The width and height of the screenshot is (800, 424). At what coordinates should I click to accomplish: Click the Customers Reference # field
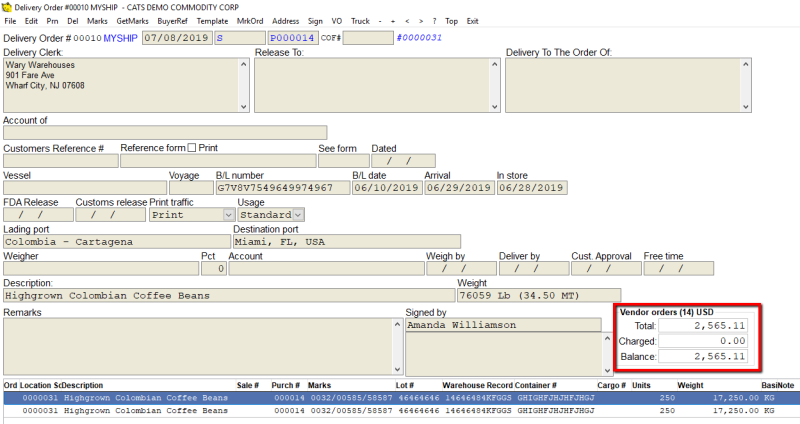click(61, 161)
